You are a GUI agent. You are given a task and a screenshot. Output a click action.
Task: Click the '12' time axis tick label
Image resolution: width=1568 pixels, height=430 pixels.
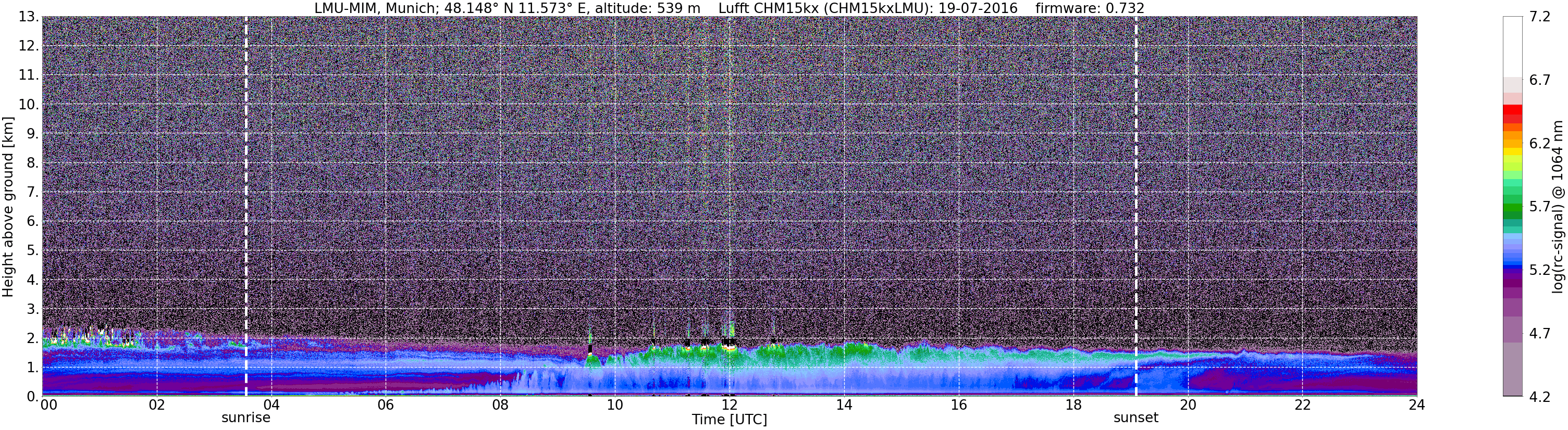(x=729, y=405)
